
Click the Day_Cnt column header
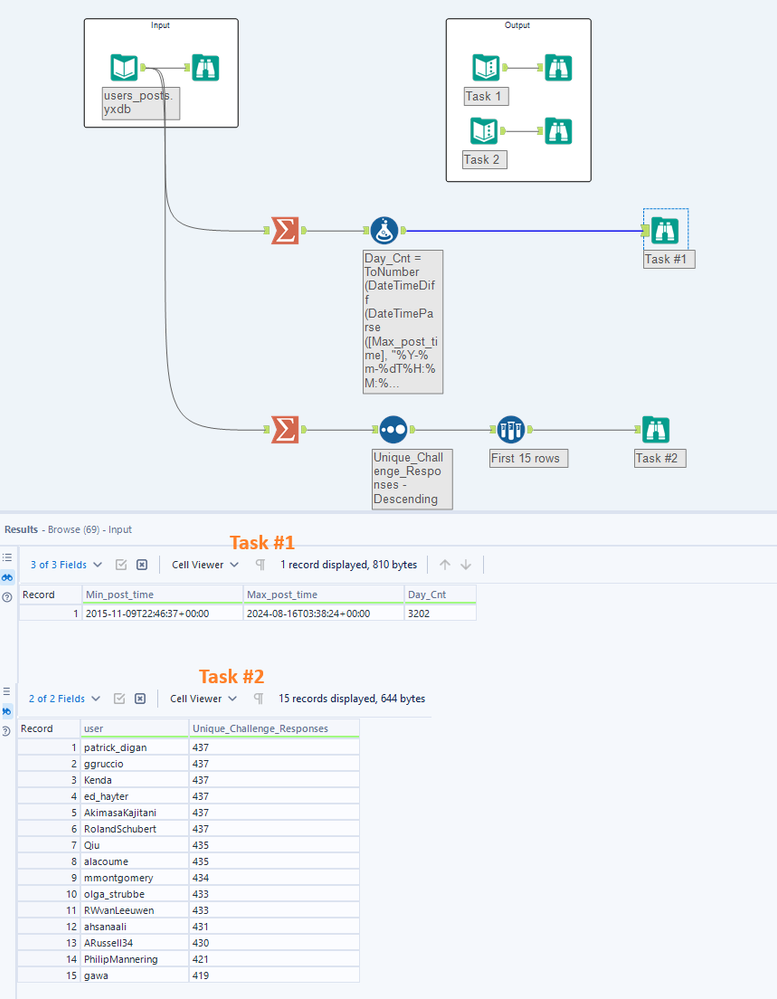pos(440,594)
